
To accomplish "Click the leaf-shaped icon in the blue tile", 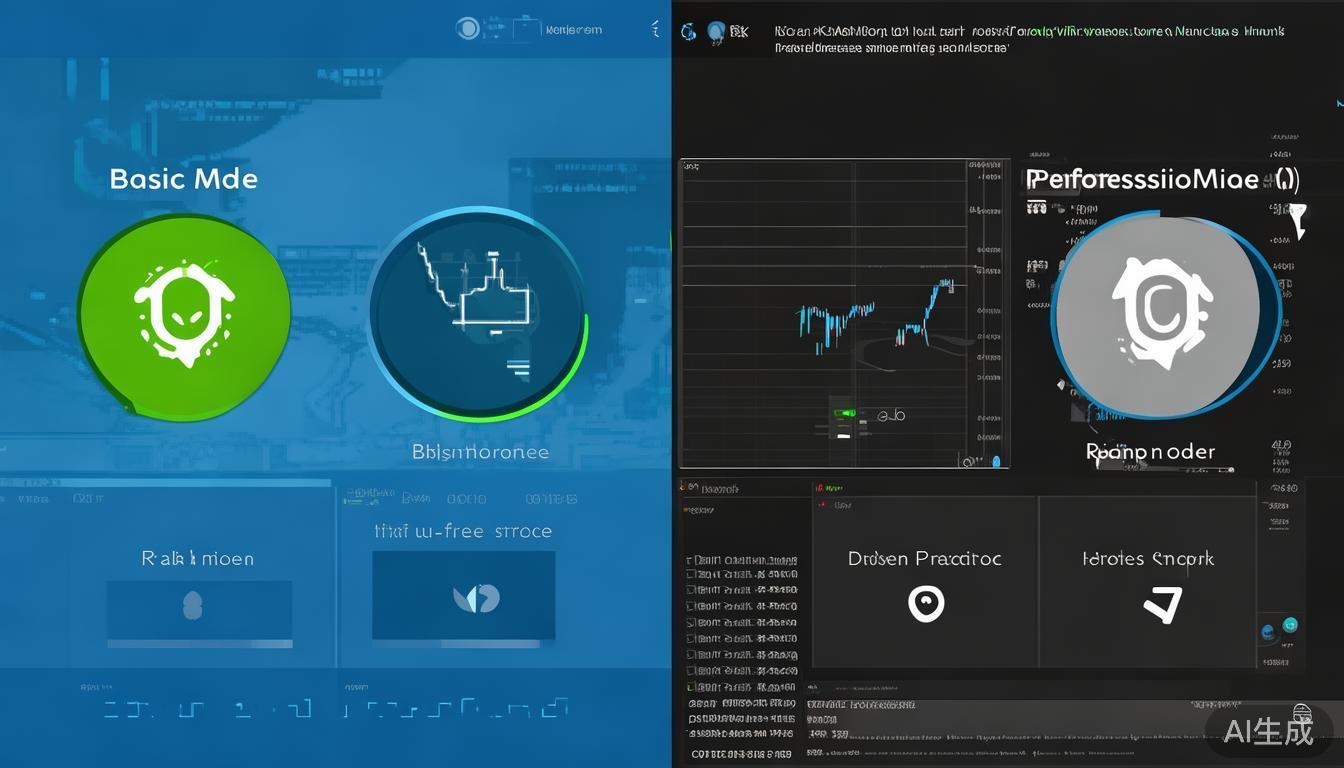I will (x=476, y=598).
